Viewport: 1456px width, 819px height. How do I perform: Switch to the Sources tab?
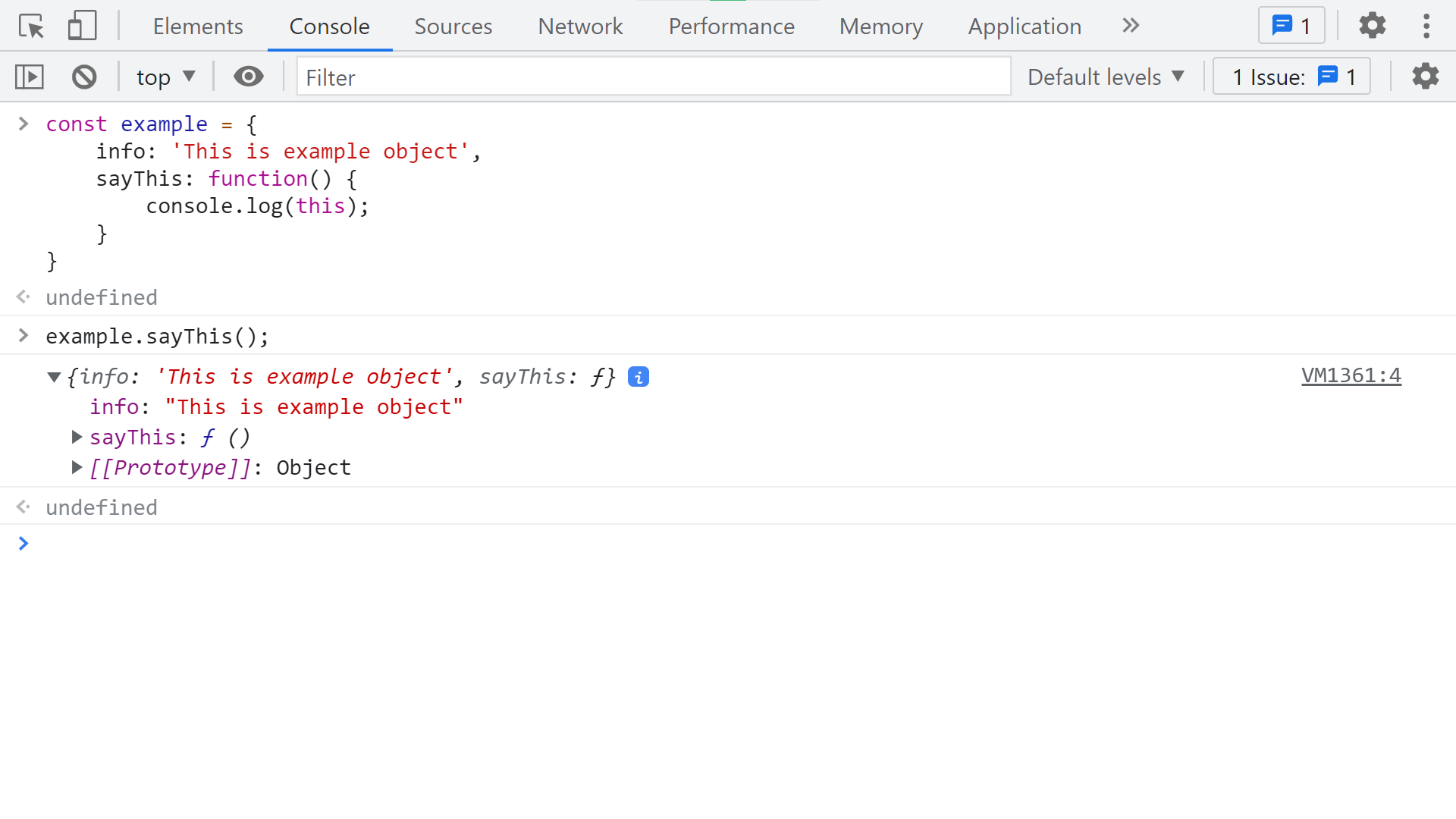[x=453, y=27]
